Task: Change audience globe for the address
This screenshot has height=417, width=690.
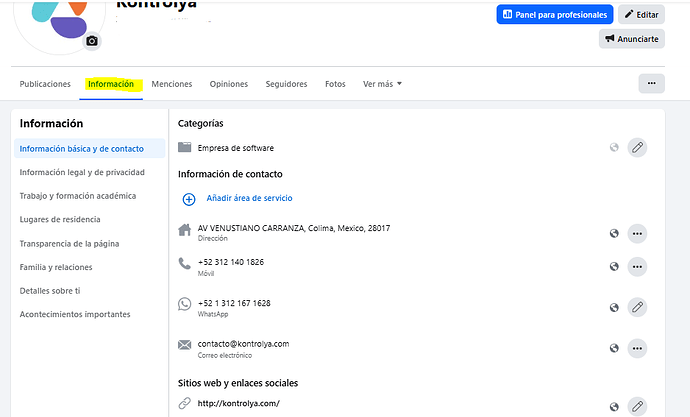Action: coord(614,234)
